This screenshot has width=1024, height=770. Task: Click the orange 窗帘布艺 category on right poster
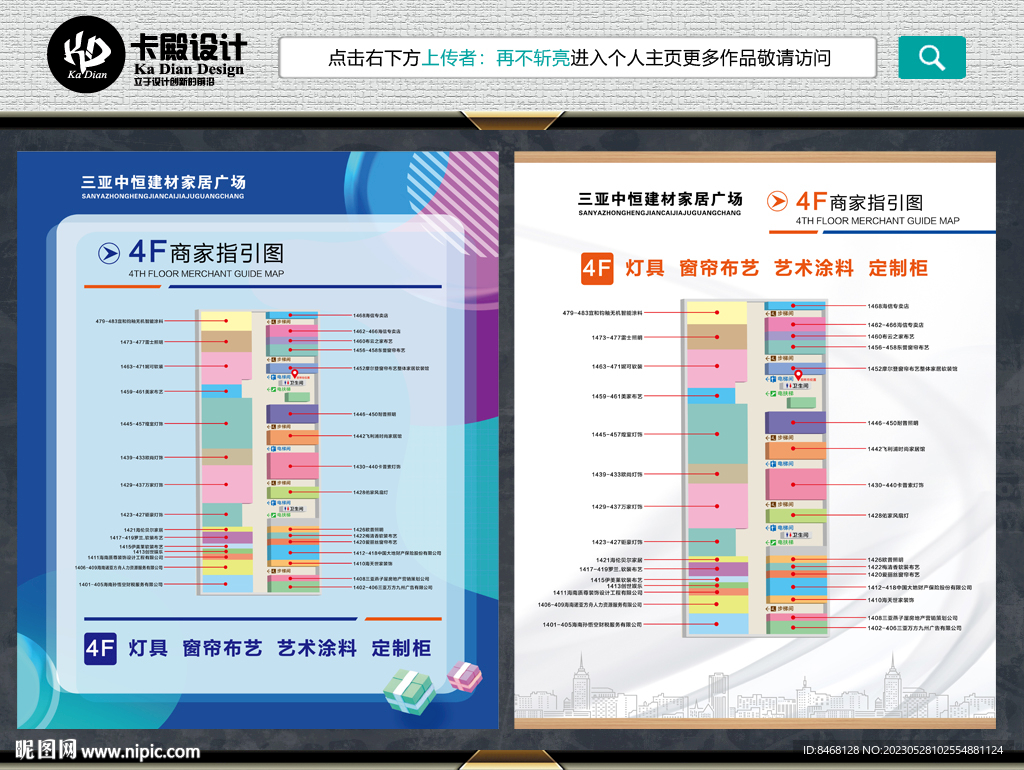pyautogui.click(x=719, y=268)
